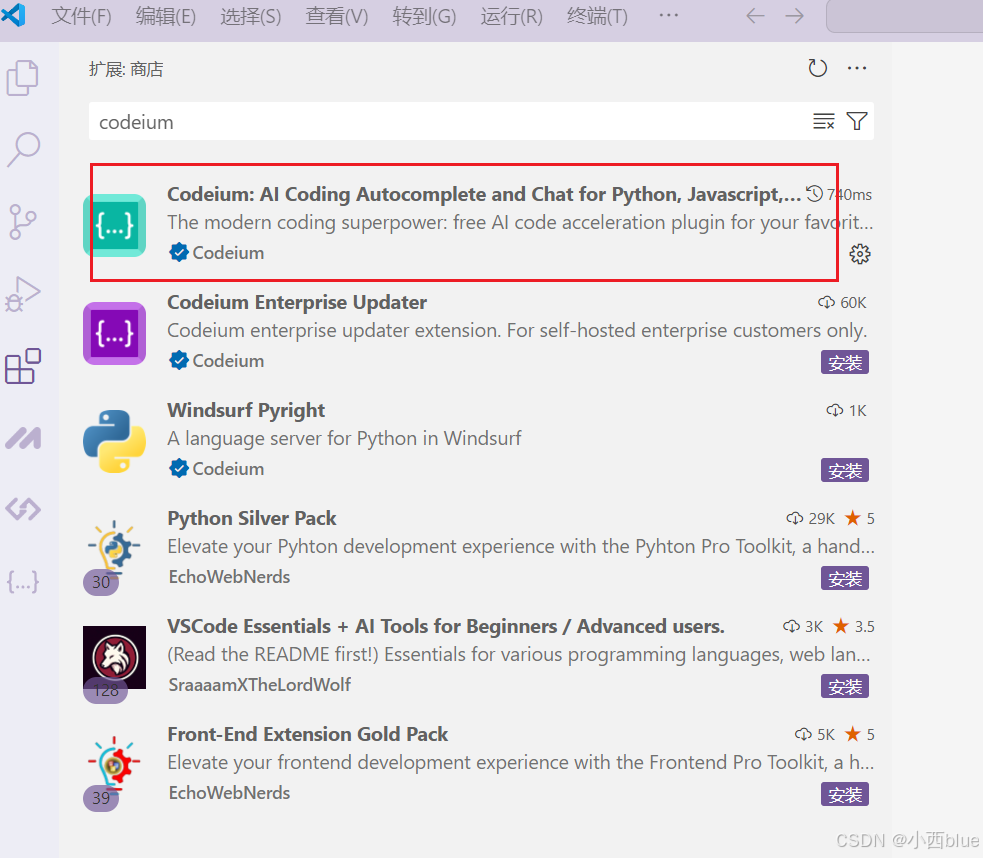The width and height of the screenshot is (983, 858).
Task: Install VSCode Essentials + AI Tools
Action: 844,686
